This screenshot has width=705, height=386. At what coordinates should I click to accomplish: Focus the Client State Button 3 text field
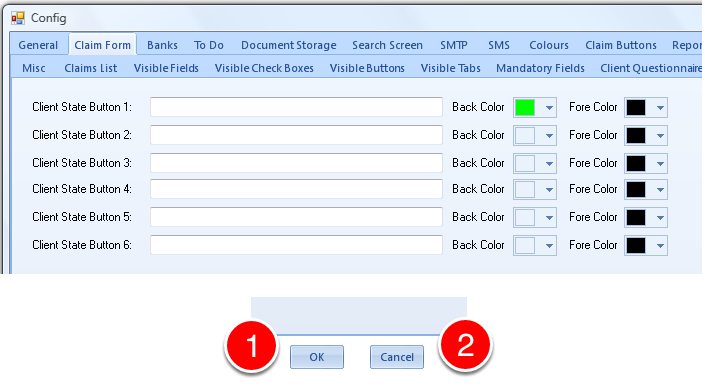coord(296,163)
